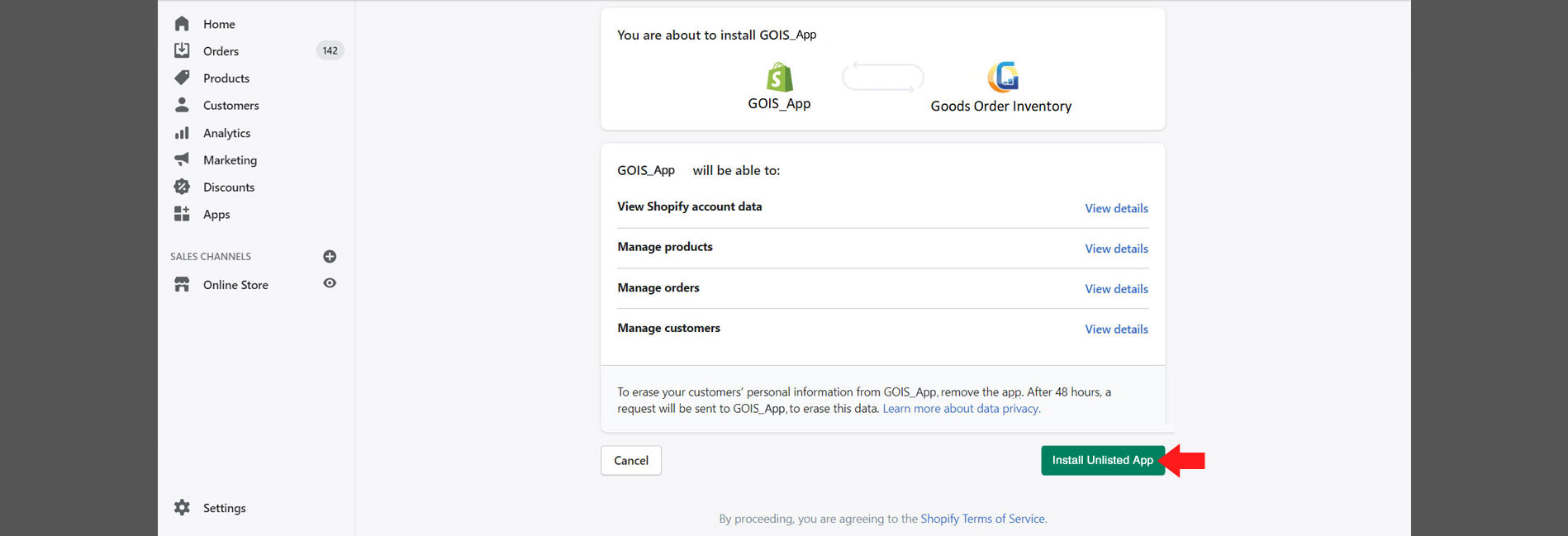
Task: Click the Home house icon in sidebar
Action: pos(182,24)
